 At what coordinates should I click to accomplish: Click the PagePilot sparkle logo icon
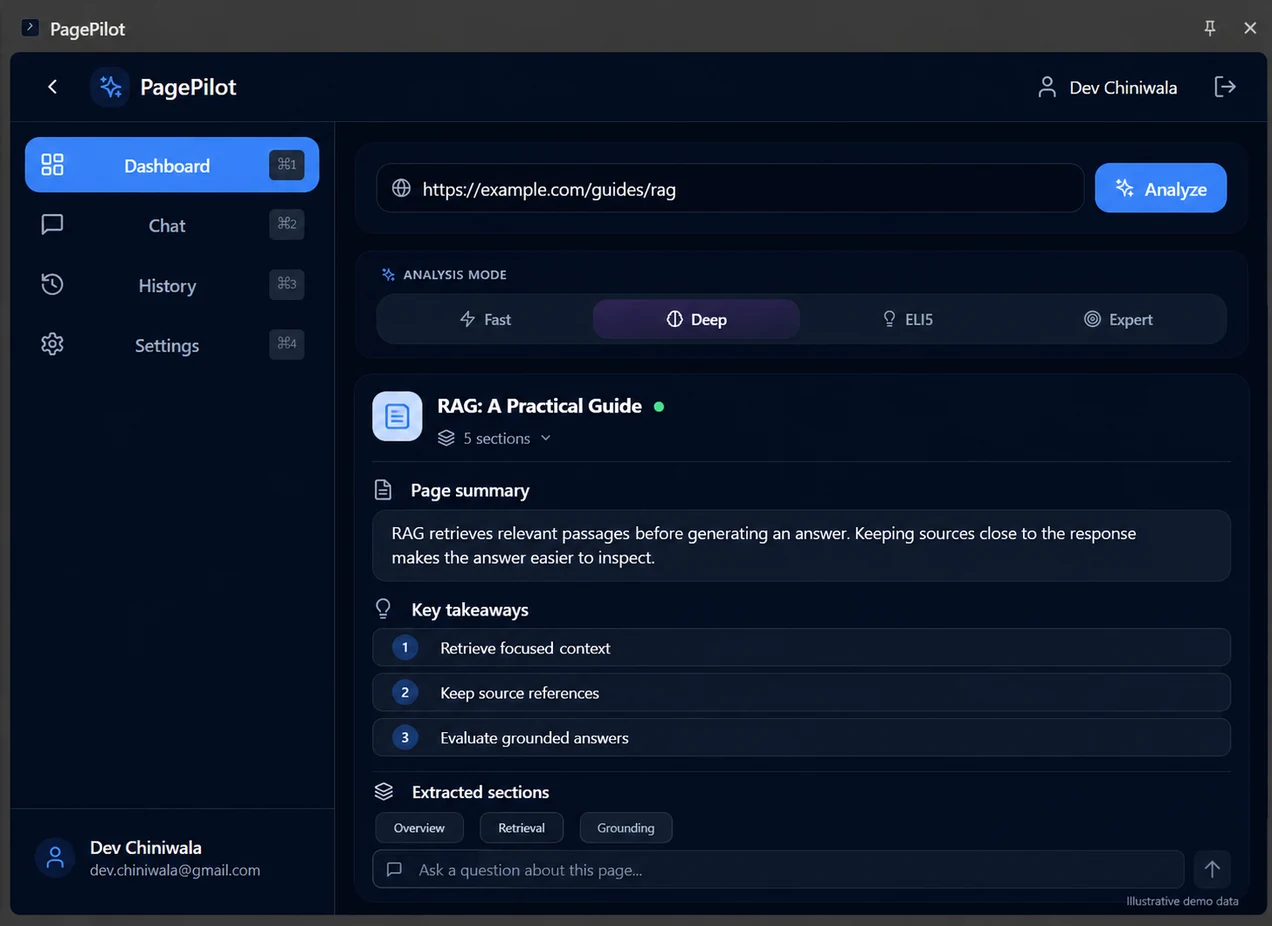point(110,87)
